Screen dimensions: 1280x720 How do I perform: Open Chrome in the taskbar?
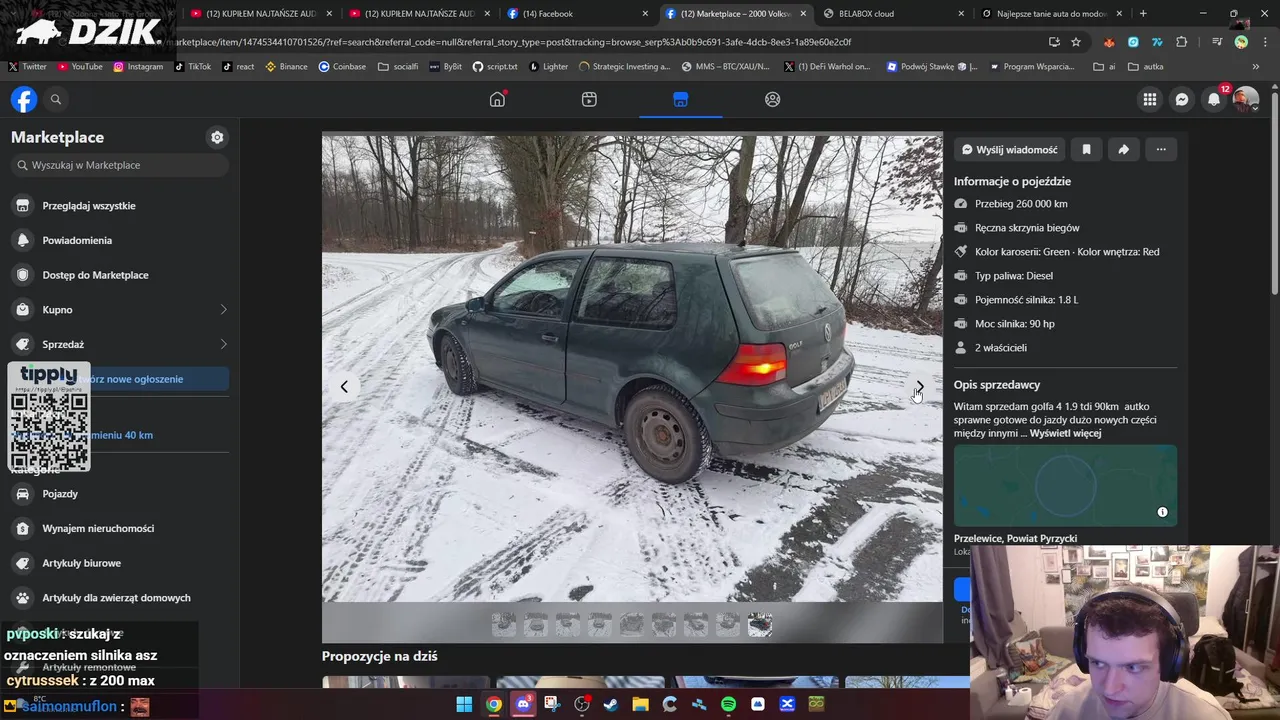point(494,704)
